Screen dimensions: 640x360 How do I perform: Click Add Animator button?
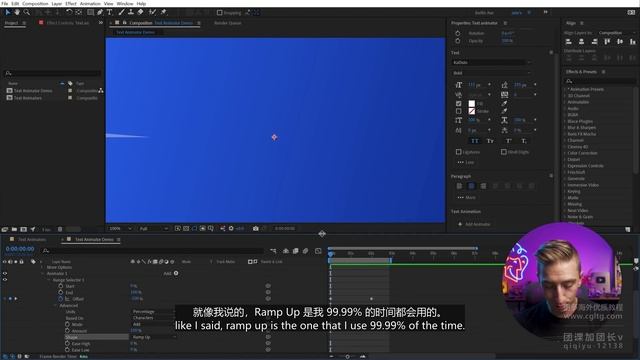click(x=474, y=224)
